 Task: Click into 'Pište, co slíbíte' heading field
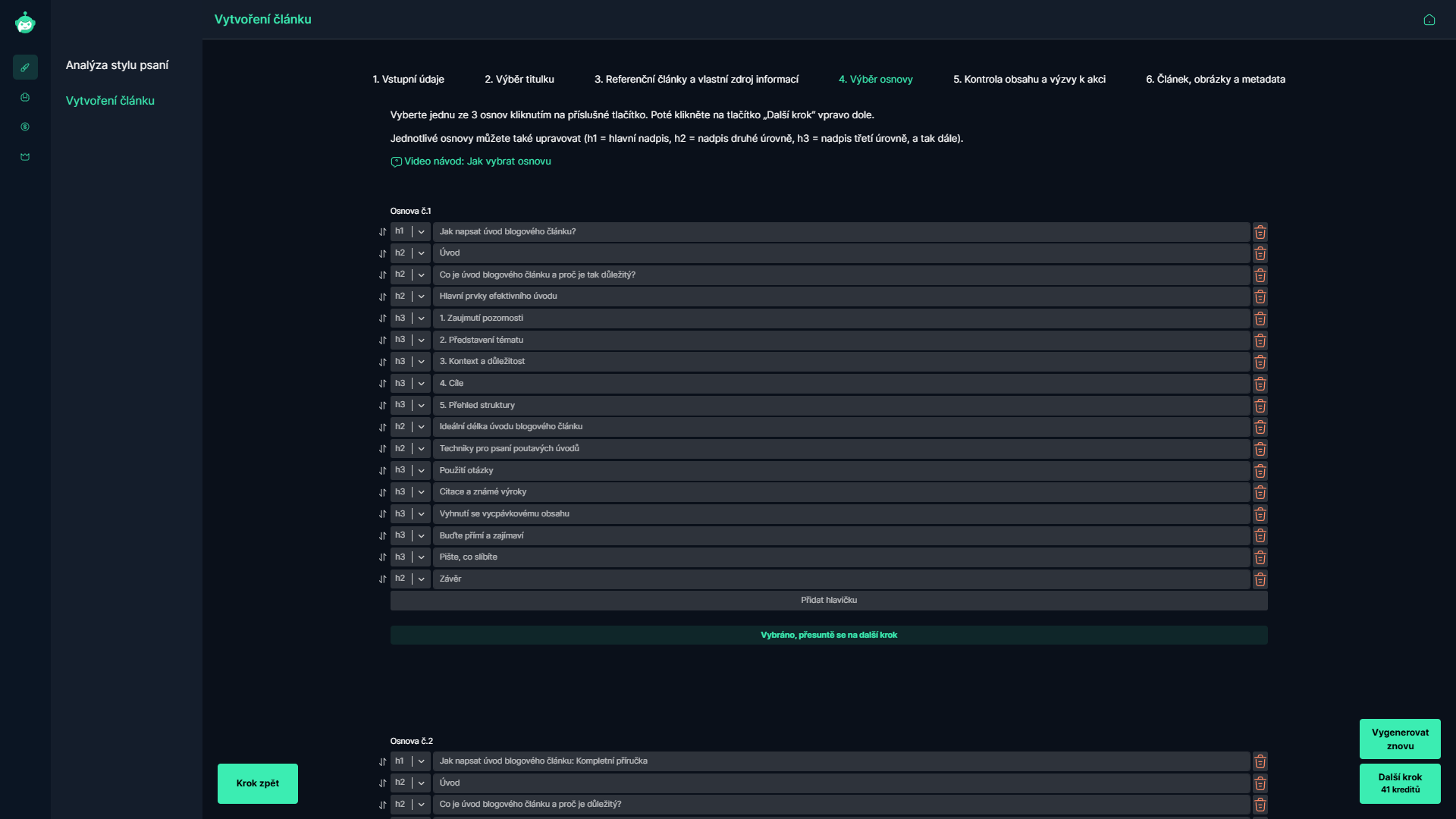pos(841,557)
